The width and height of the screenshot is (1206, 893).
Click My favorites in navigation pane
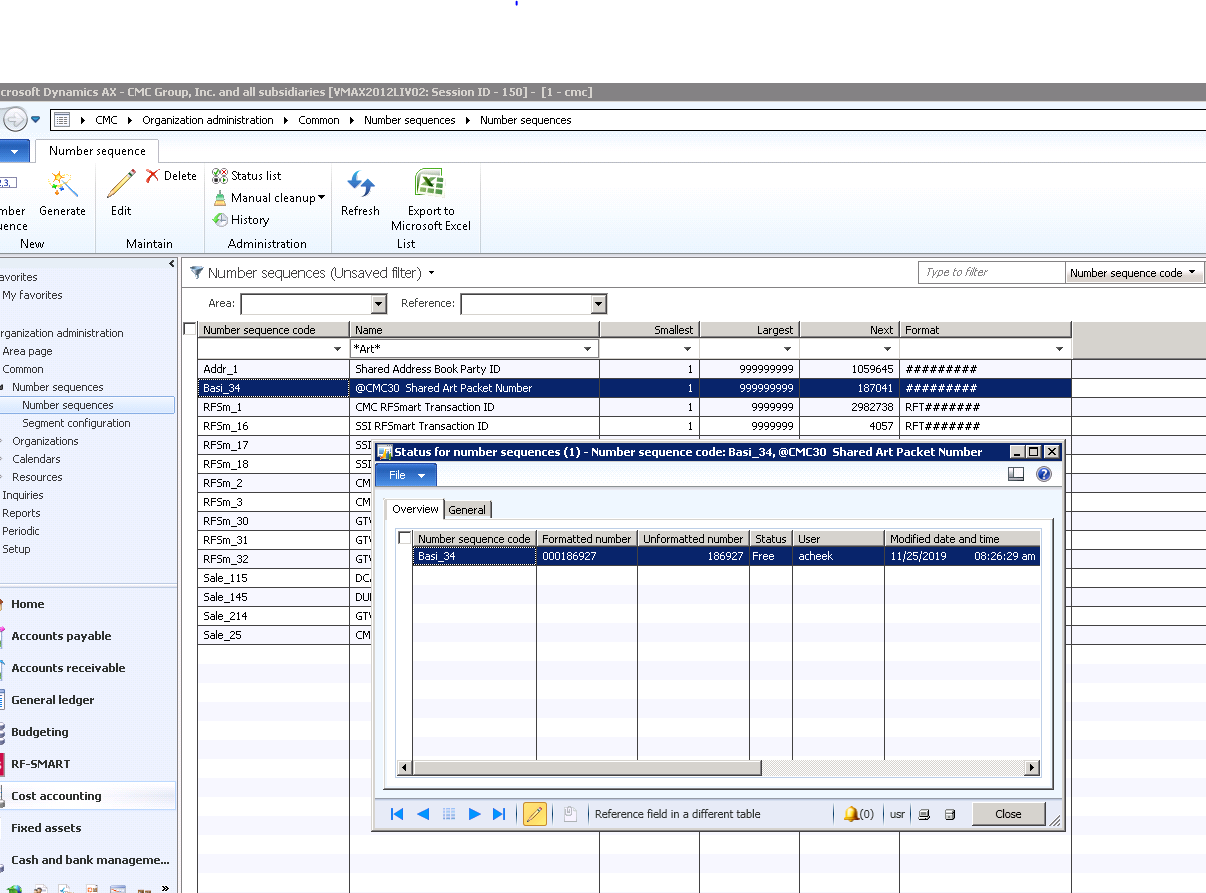32,295
